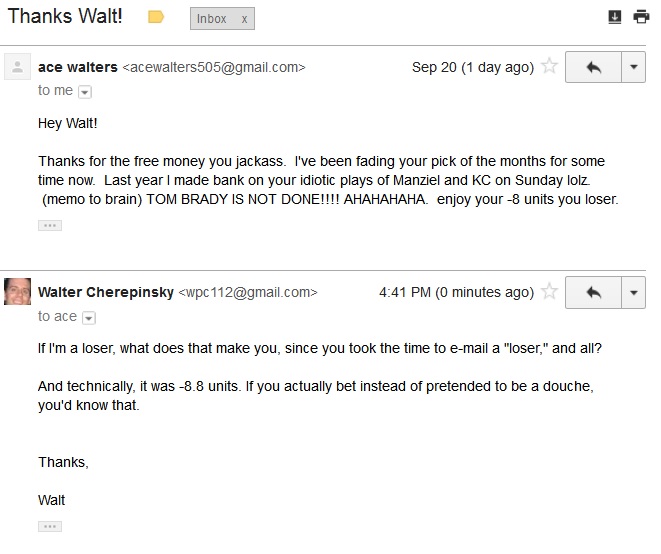Reply to ace walters' email

click(x=593, y=67)
